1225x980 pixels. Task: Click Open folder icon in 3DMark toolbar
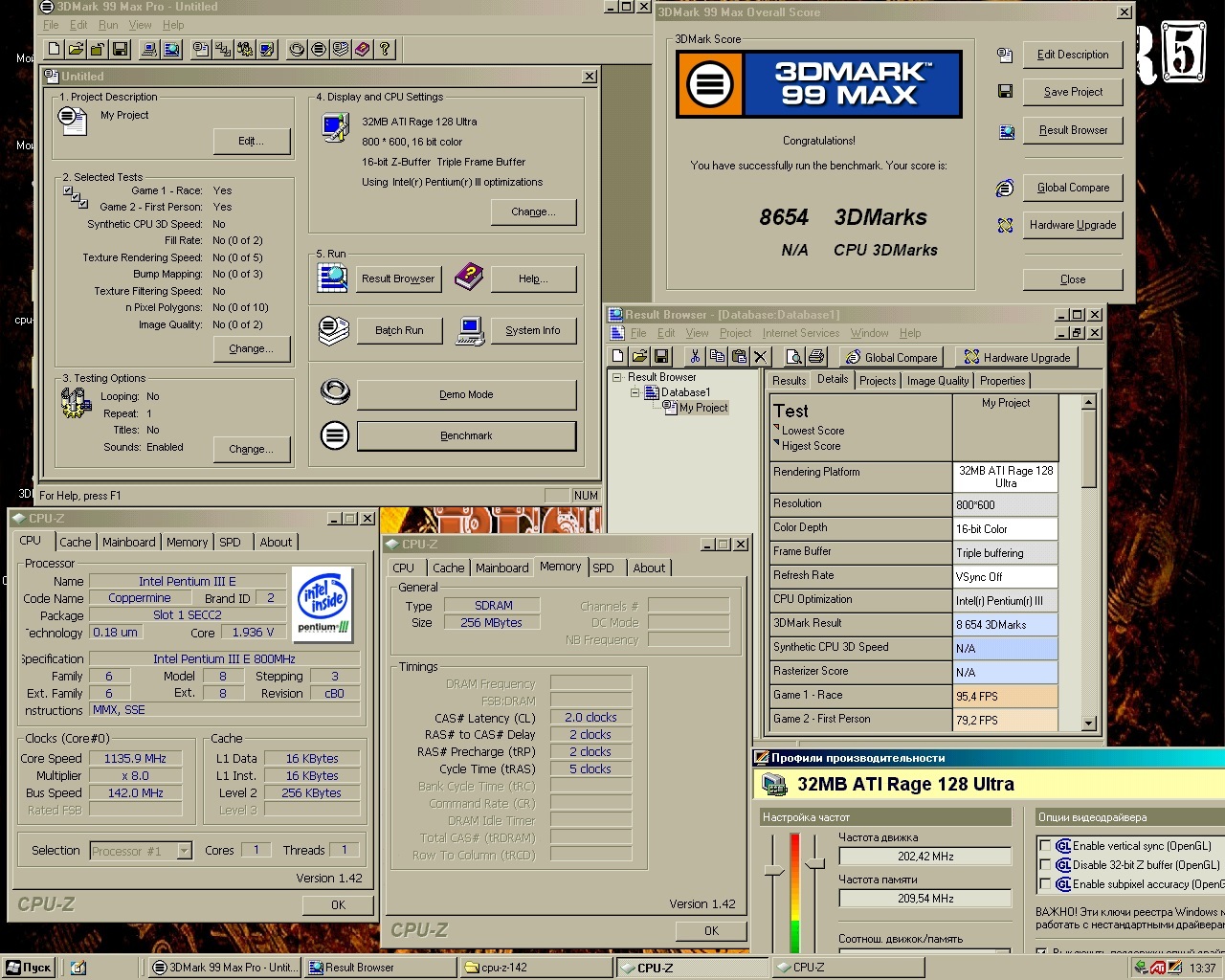click(x=76, y=50)
